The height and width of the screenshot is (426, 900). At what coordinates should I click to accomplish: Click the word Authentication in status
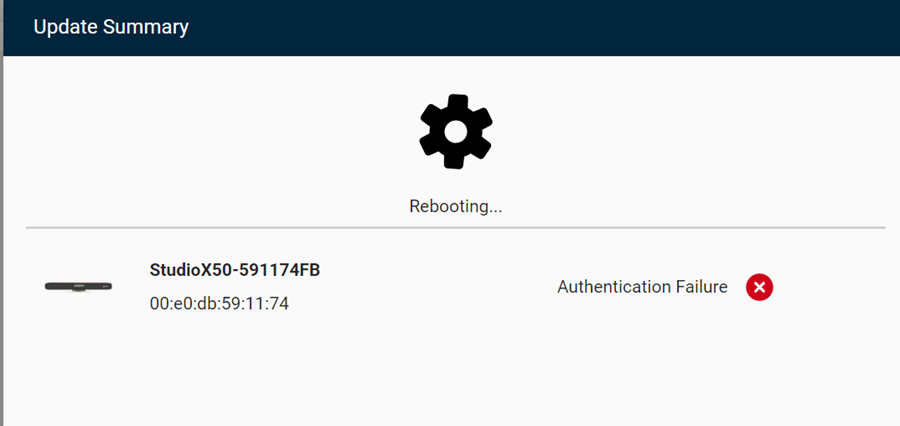[x=611, y=288]
